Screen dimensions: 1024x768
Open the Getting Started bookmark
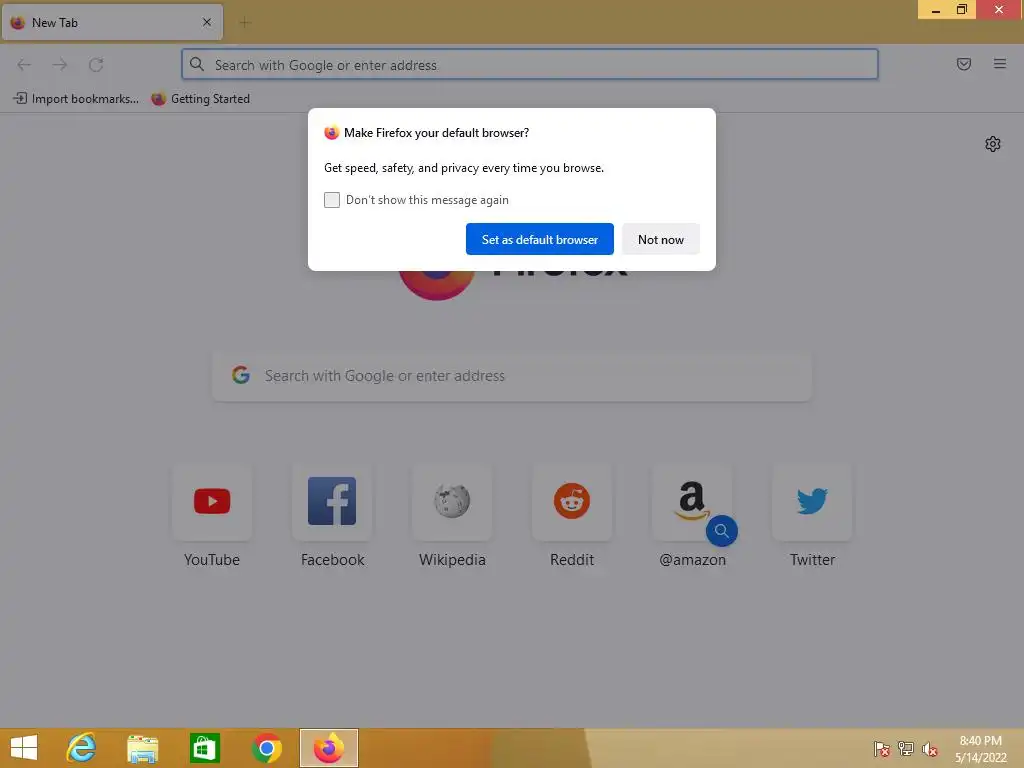pos(200,99)
